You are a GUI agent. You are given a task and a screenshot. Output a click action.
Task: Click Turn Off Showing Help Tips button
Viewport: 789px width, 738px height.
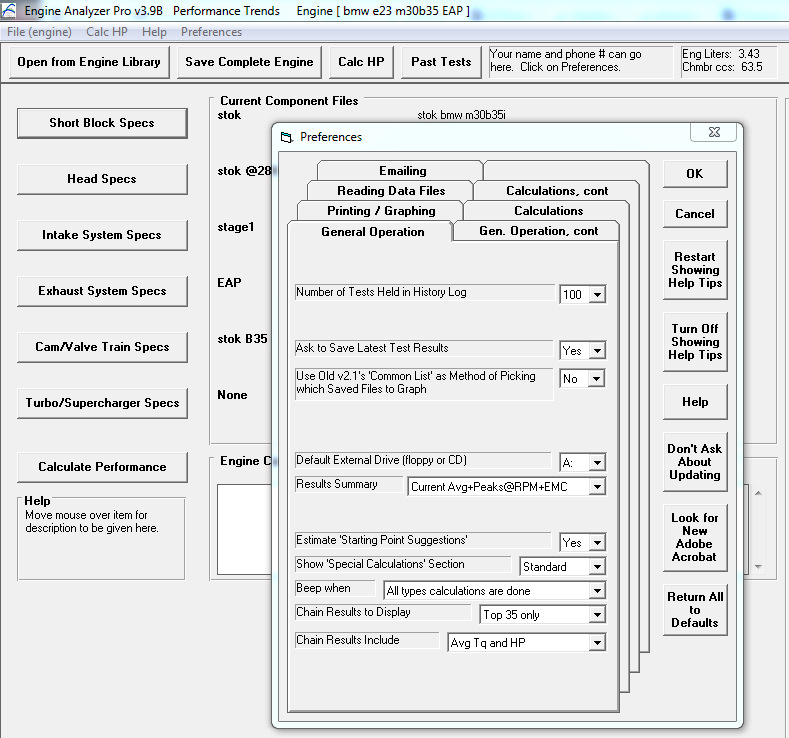[x=695, y=342]
